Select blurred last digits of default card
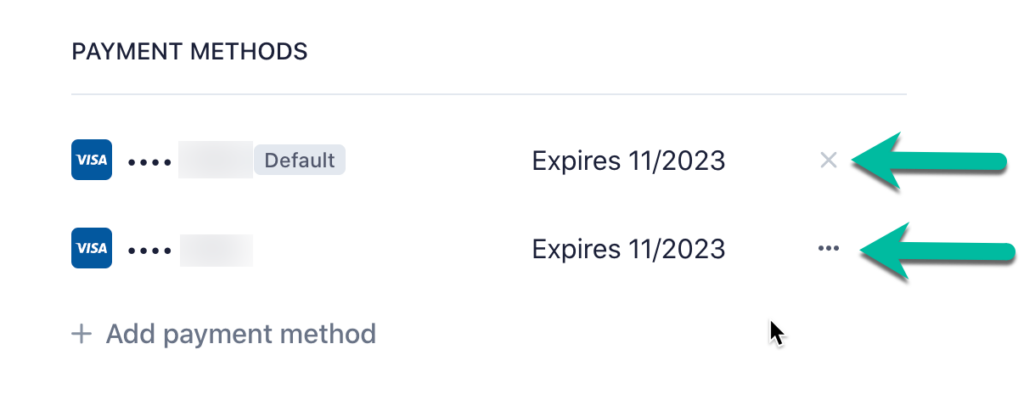Image resolution: width=1024 pixels, height=406 pixels. (216, 159)
